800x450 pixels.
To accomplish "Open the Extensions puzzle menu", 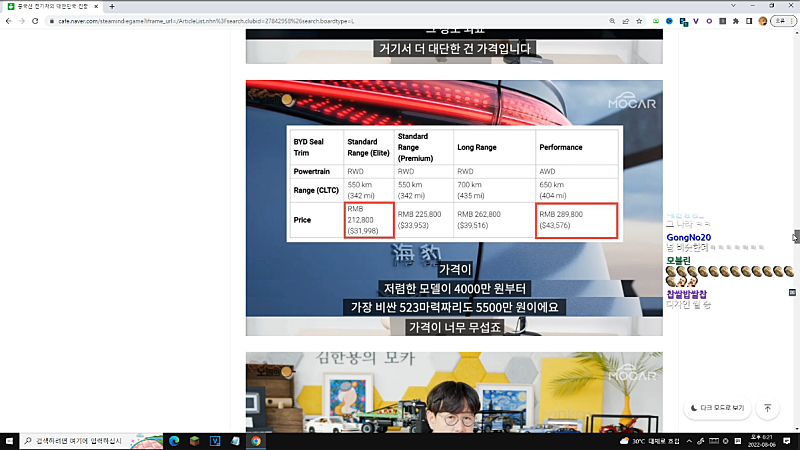I will coord(736,21).
